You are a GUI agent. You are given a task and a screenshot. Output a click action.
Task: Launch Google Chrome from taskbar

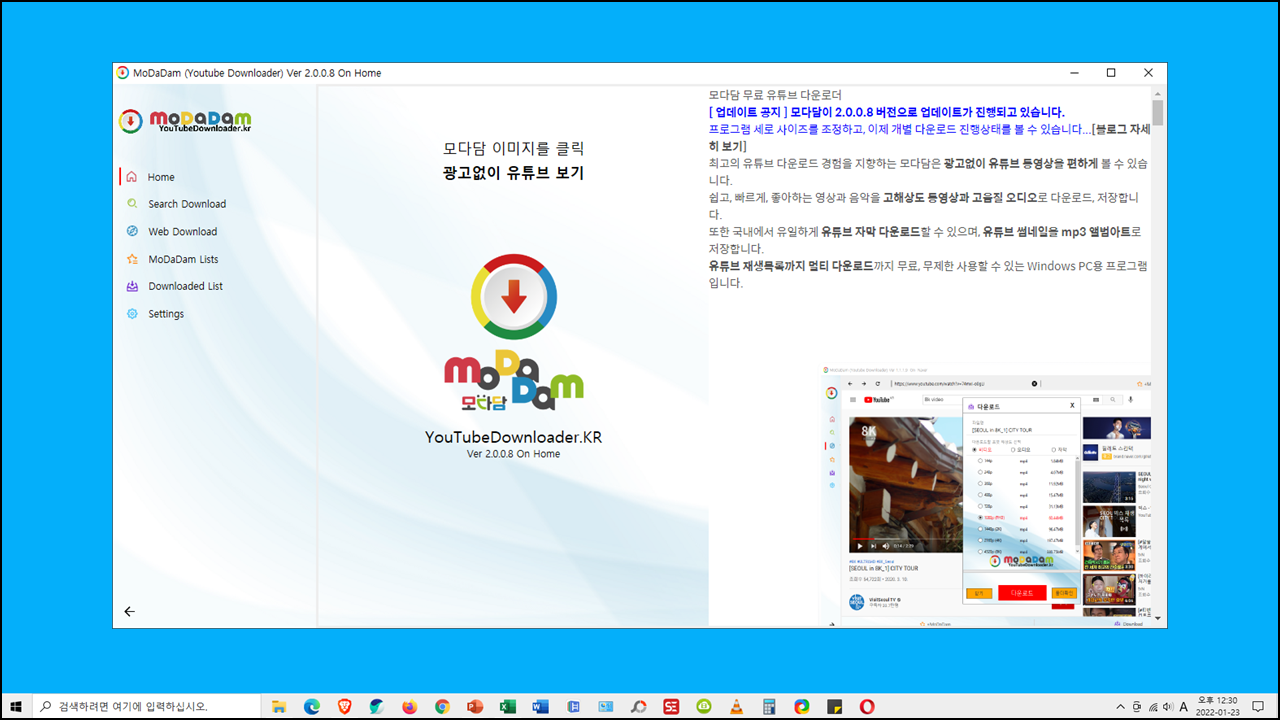pos(442,706)
